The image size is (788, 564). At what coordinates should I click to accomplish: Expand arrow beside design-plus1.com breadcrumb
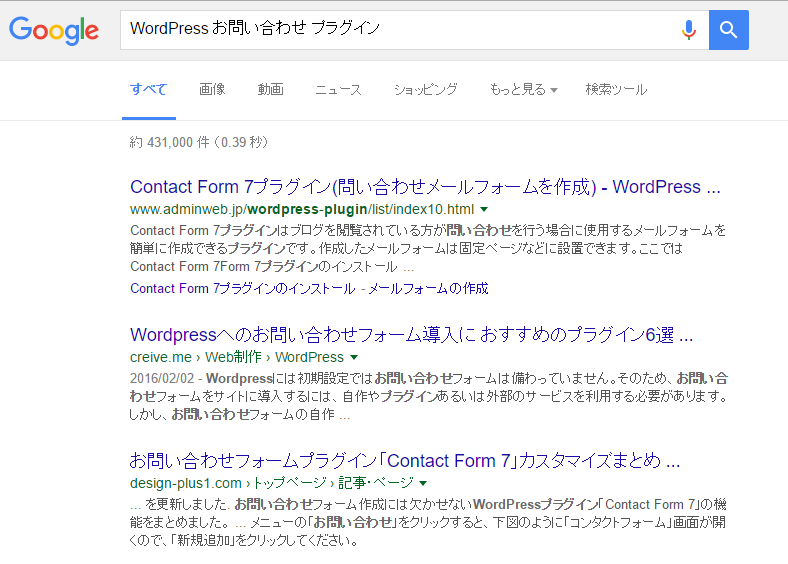click(x=424, y=484)
